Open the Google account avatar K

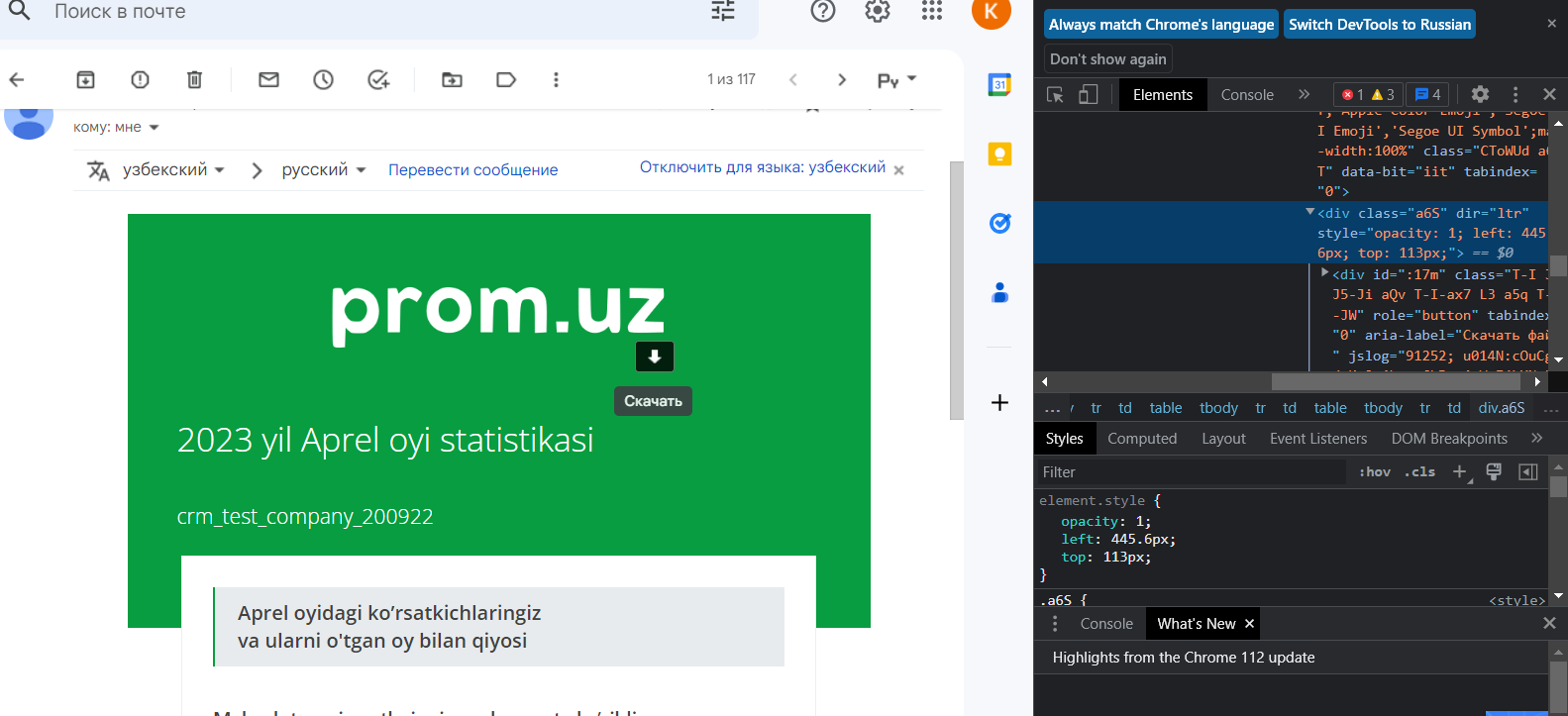pyautogui.click(x=992, y=12)
